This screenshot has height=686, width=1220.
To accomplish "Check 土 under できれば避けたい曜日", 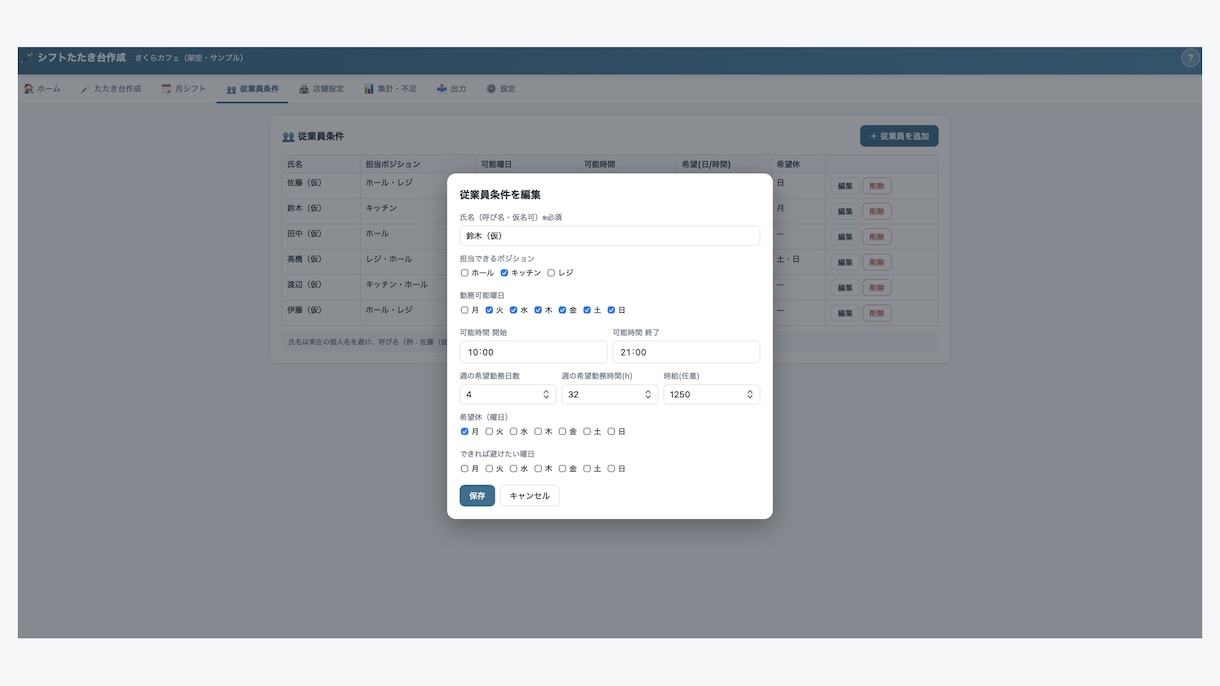I will [587, 469].
